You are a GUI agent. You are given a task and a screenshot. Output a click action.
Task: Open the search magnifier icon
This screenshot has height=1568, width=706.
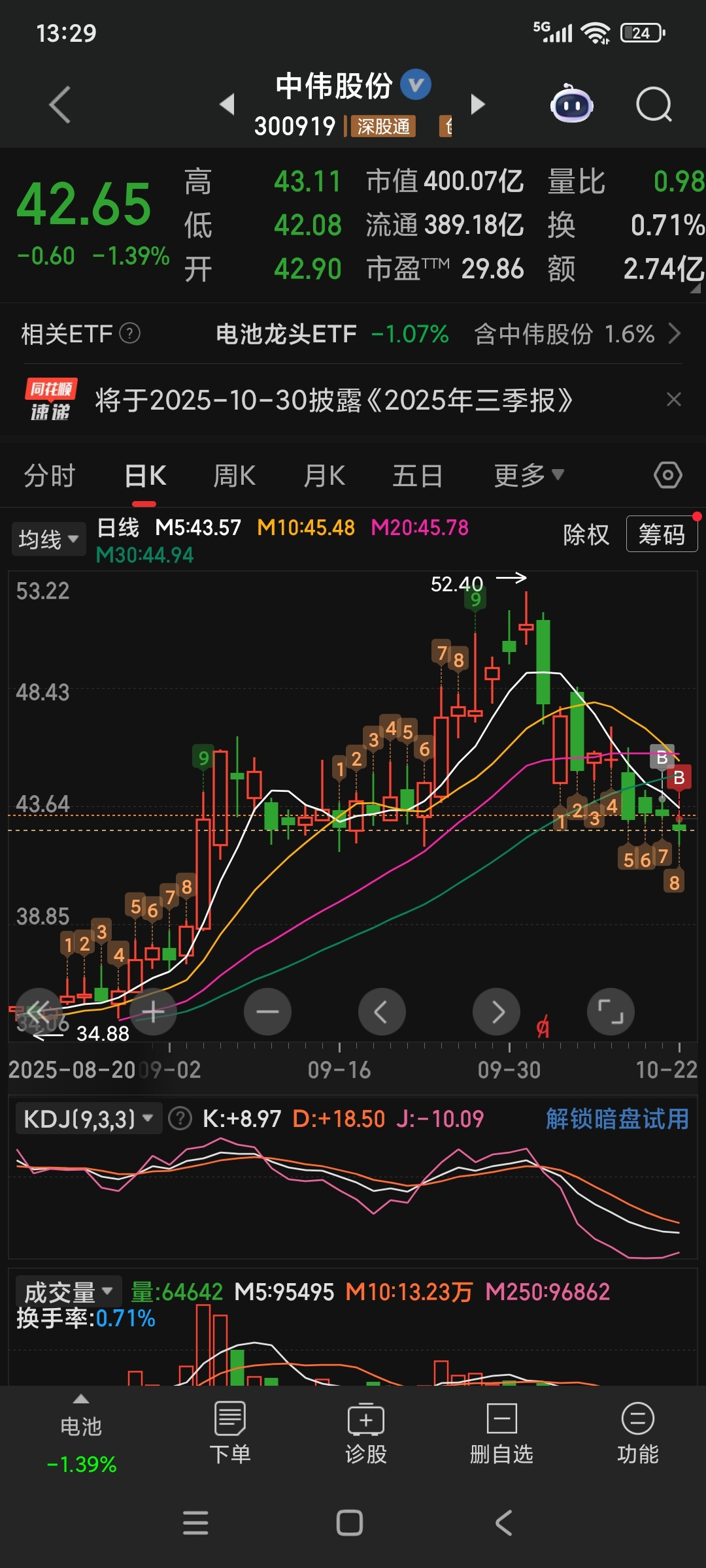[x=654, y=105]
